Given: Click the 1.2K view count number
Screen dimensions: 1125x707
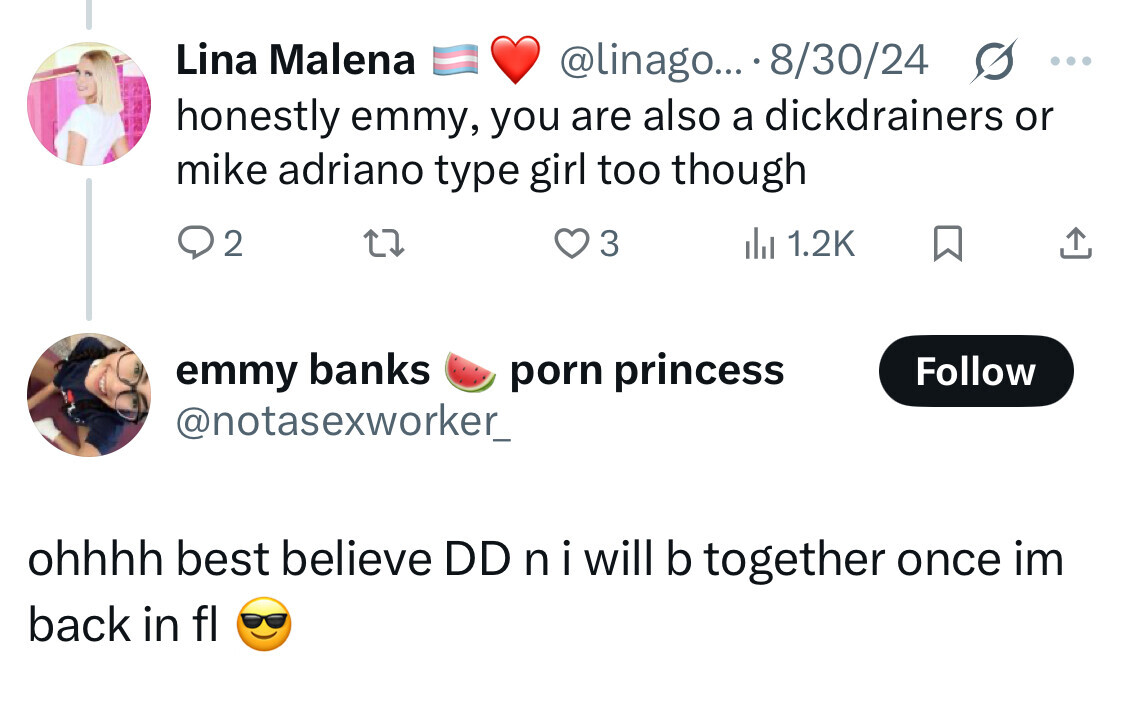Looking at the screenshot, I should [821, 243].
